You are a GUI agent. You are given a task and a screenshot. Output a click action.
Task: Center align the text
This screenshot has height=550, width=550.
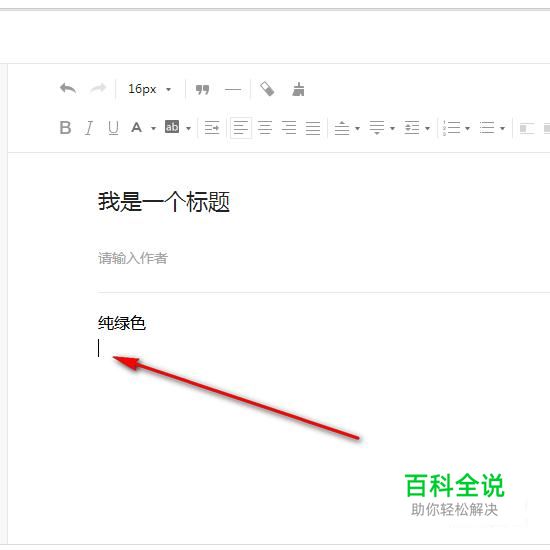pyautogui.click(x=265, y=128)
